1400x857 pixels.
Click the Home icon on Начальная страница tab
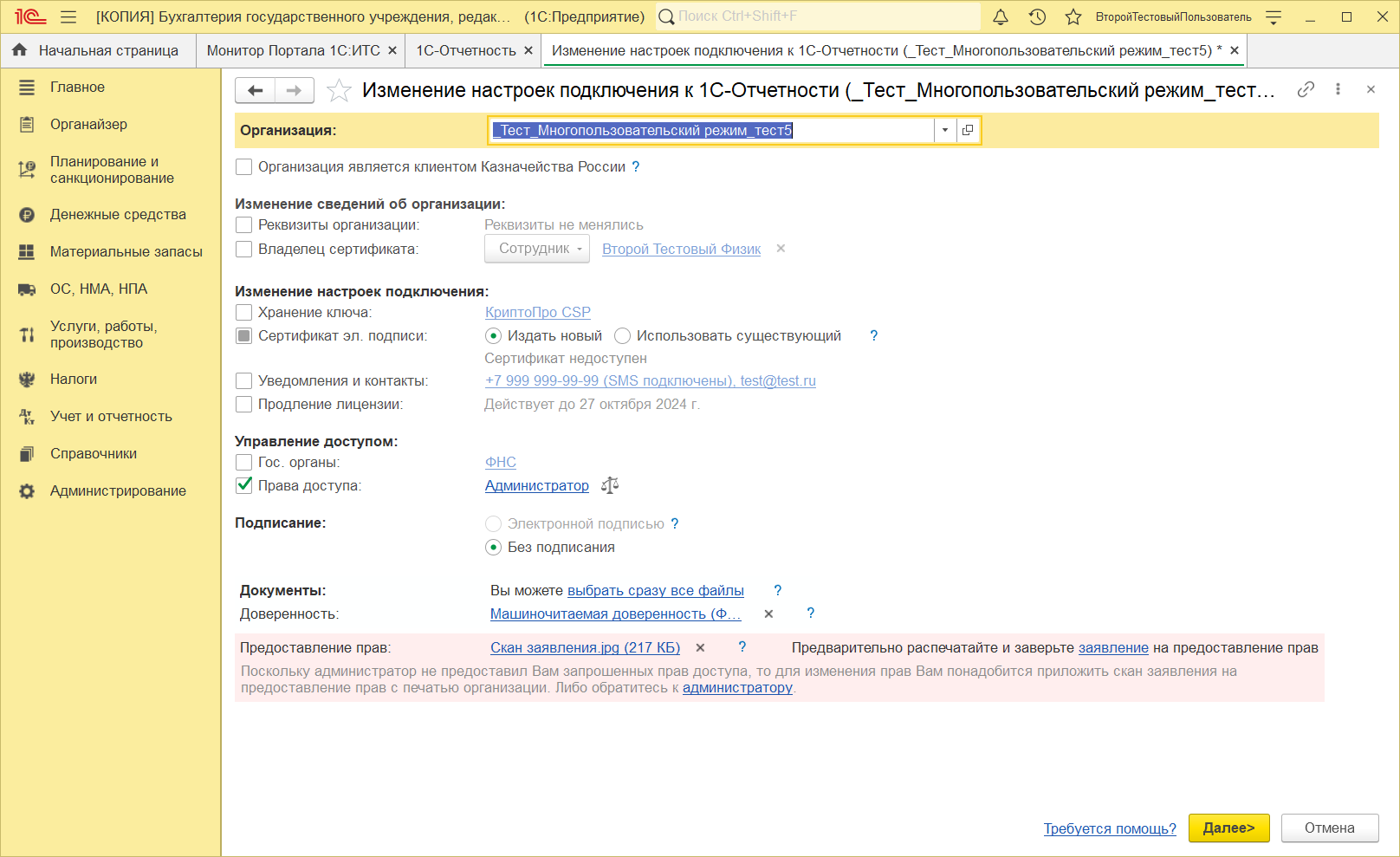pyautogui.click(x=19, y=50)
